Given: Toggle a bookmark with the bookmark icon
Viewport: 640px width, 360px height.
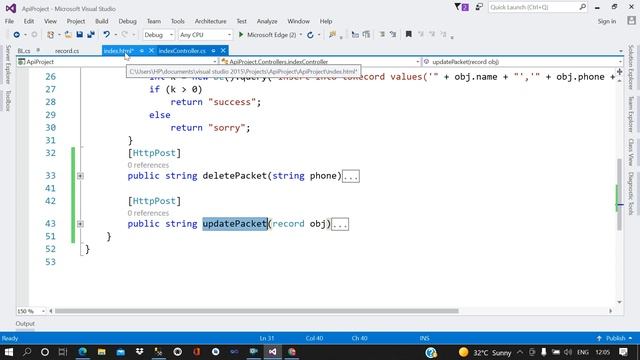Looking at the screenshot, I should pos(408,35).
